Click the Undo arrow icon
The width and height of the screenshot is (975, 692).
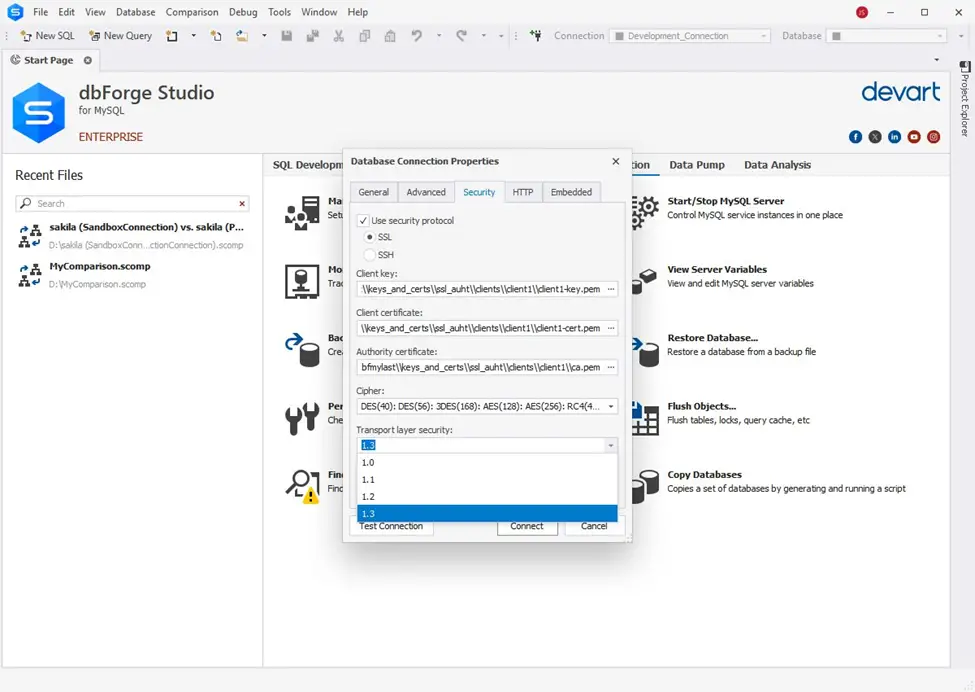[417, 36]
